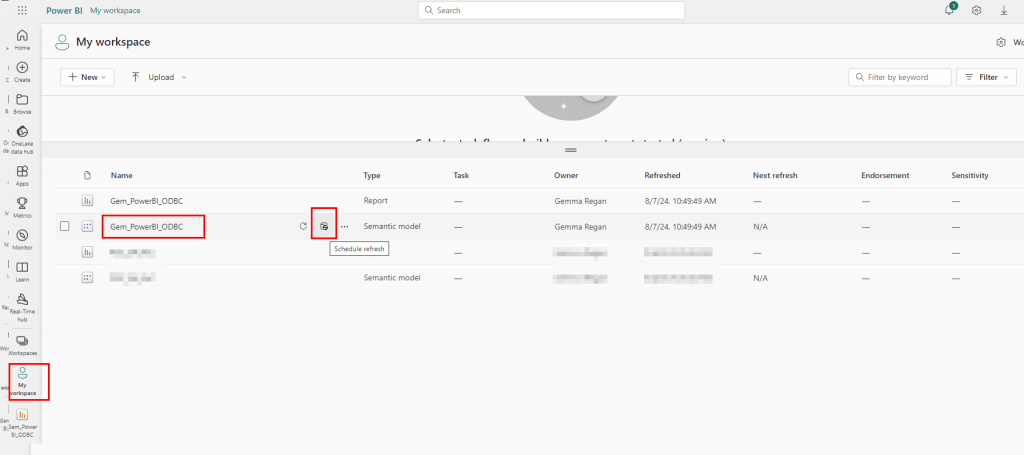Sort by the Next refresh column header
The height and width of the screenshot is (455, 1024).
coord(775,176)
